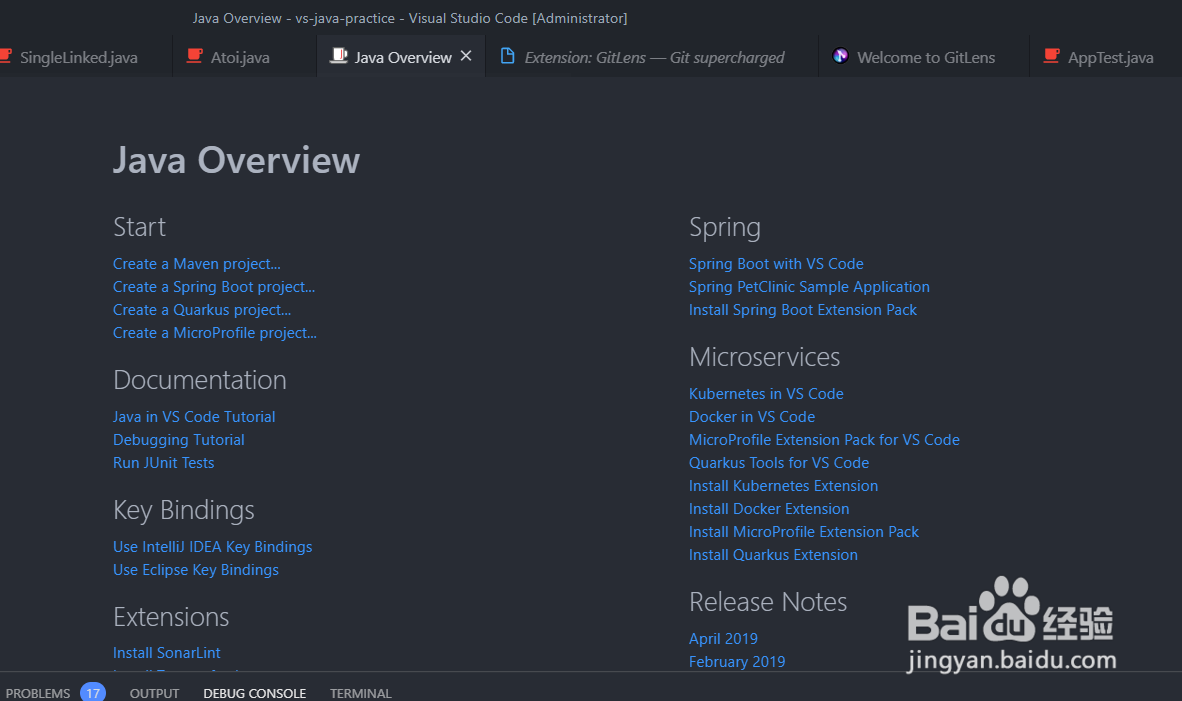The height and width of the screenshot is (701, 1182).
Task: Click the Spring section heading
Action: click(725, 228)
